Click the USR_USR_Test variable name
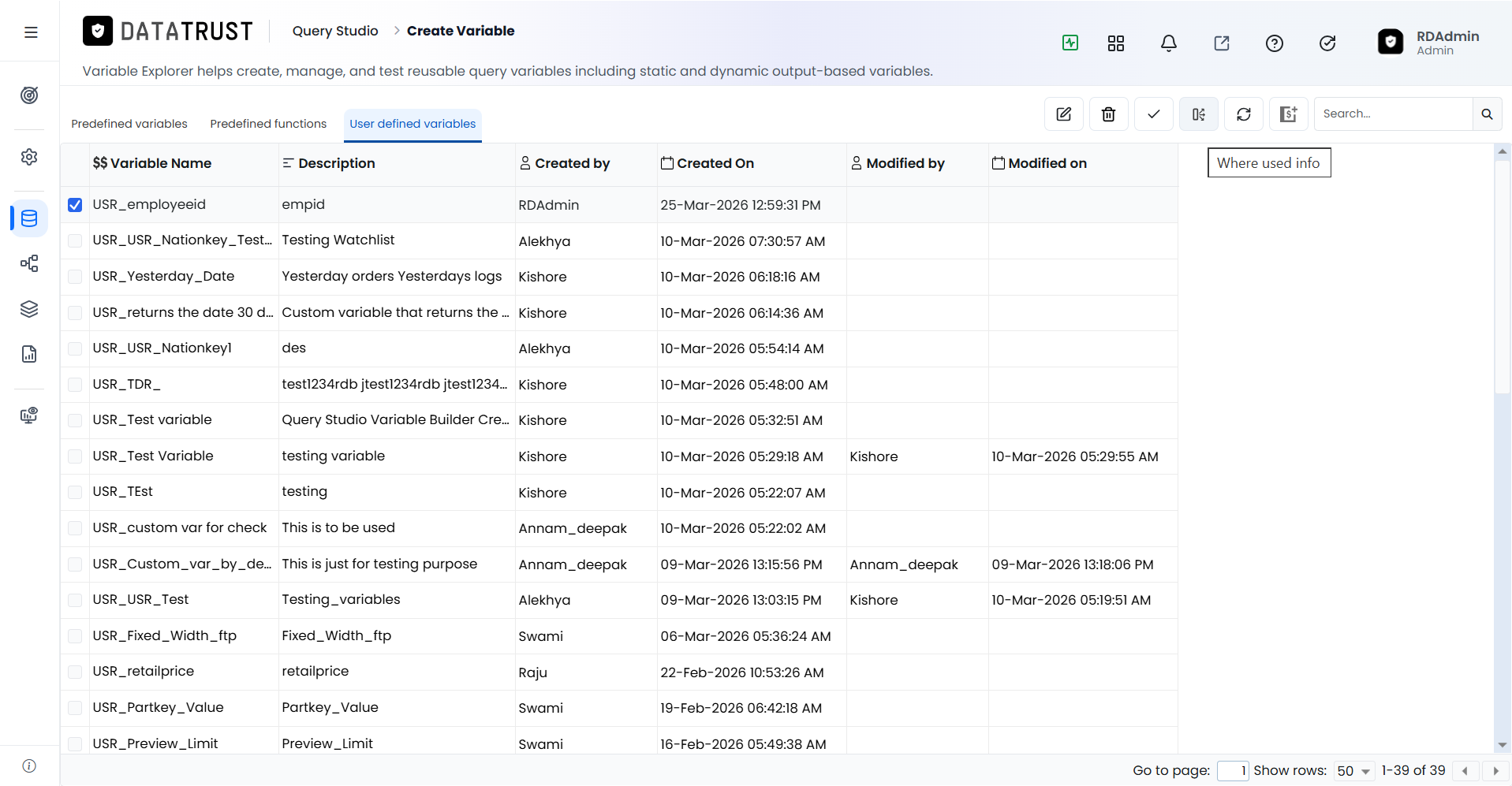1512x786 pixels. [140, 599]
